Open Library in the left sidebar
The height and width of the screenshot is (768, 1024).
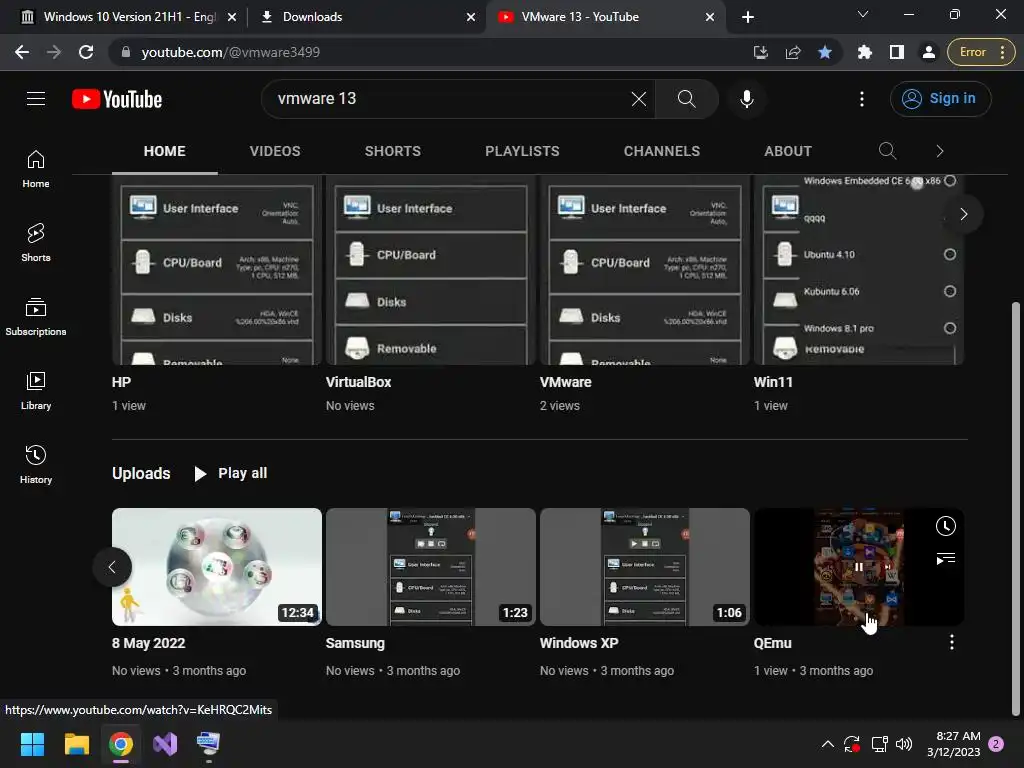[36, 391]
